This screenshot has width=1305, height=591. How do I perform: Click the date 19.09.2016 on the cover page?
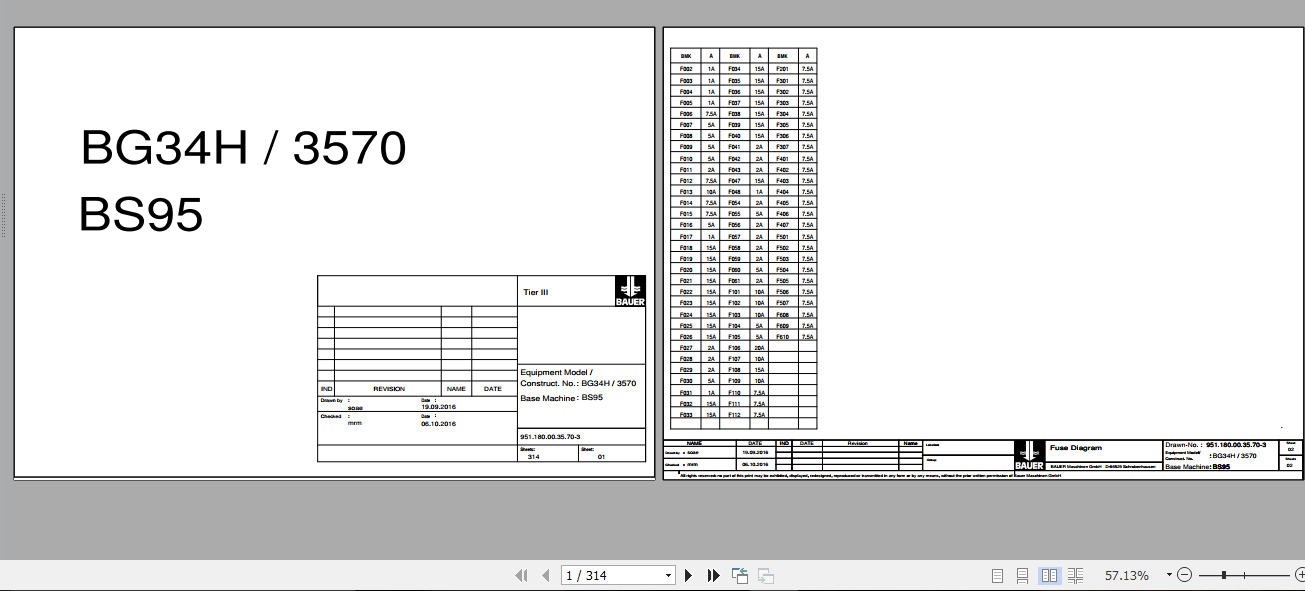pyautogui.click(x=438, y=407)
